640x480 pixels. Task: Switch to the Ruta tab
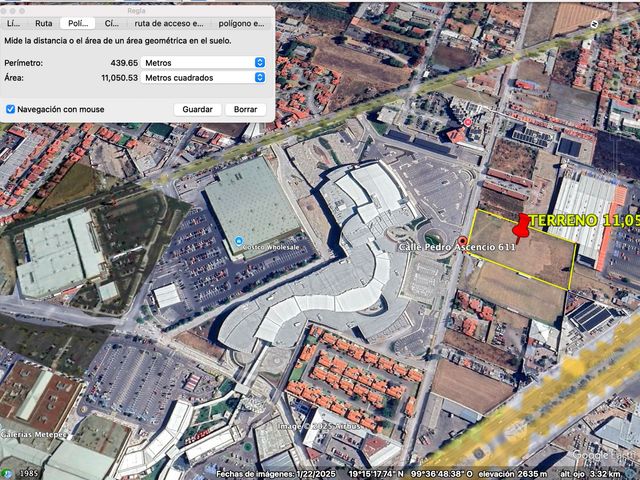[x=43, y=23]
